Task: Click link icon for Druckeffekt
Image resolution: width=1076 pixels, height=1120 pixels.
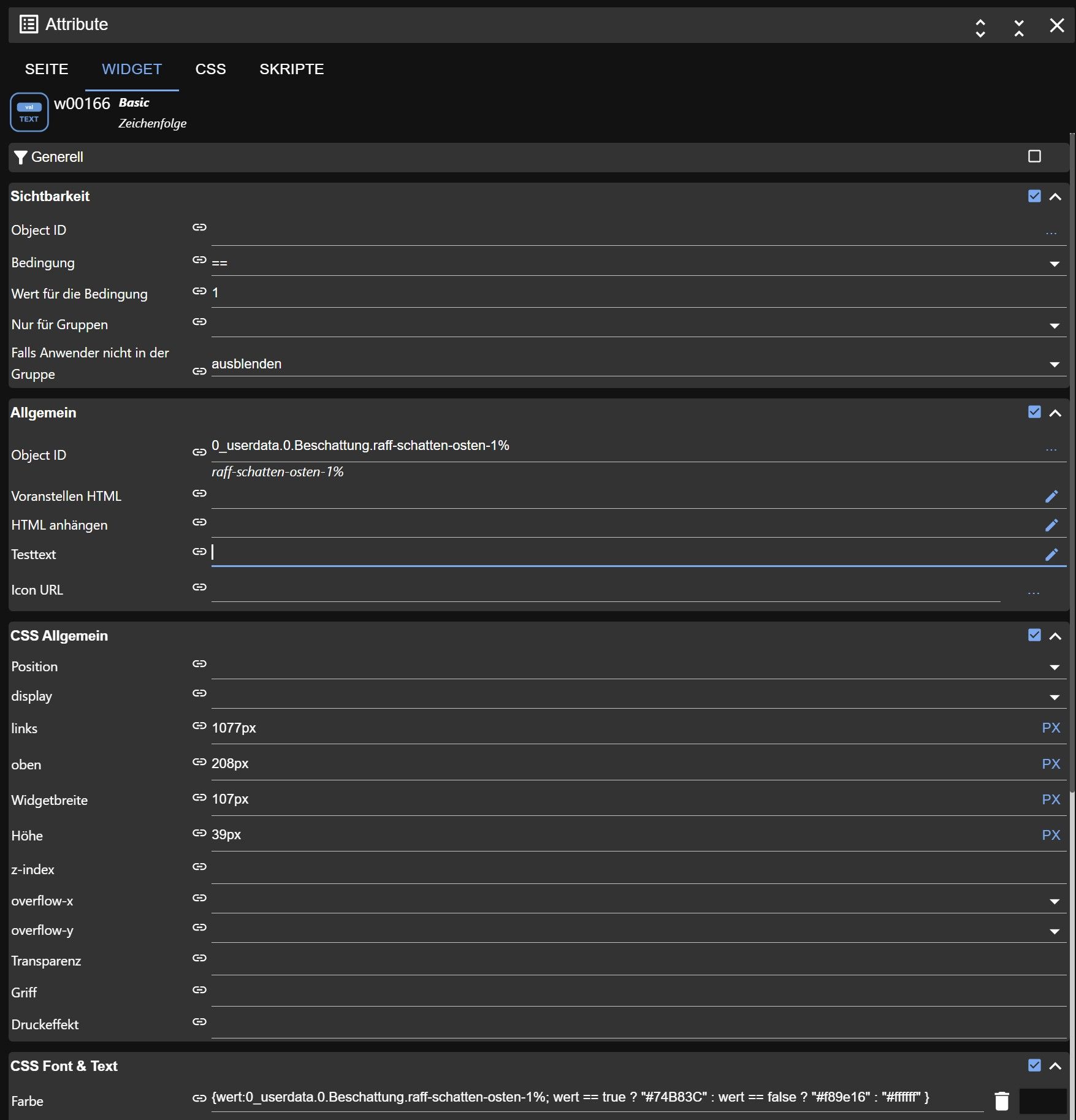Action: click(199, 1022)
